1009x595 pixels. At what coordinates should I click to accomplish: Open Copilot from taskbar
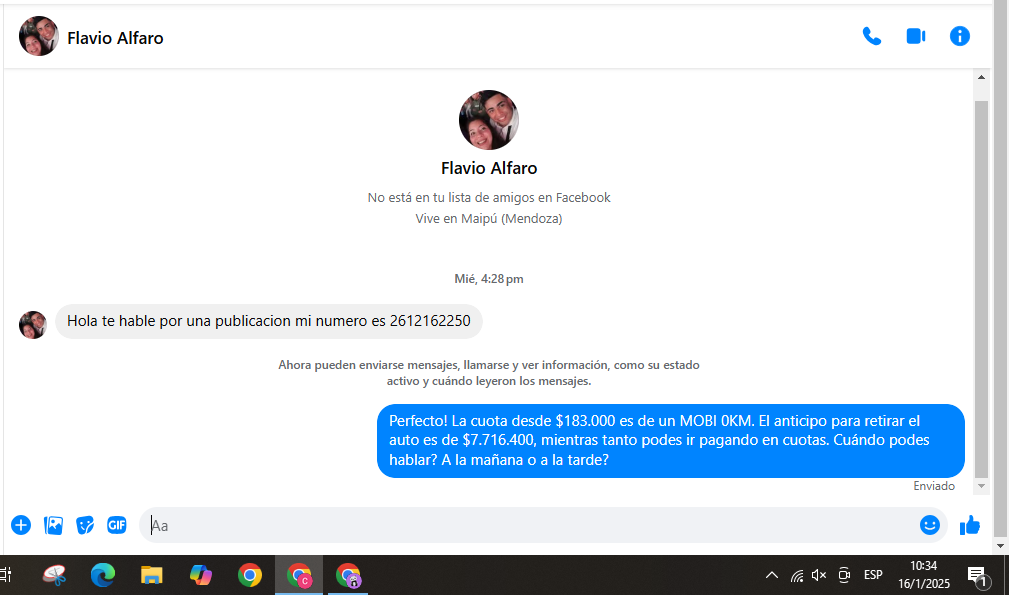201,575
